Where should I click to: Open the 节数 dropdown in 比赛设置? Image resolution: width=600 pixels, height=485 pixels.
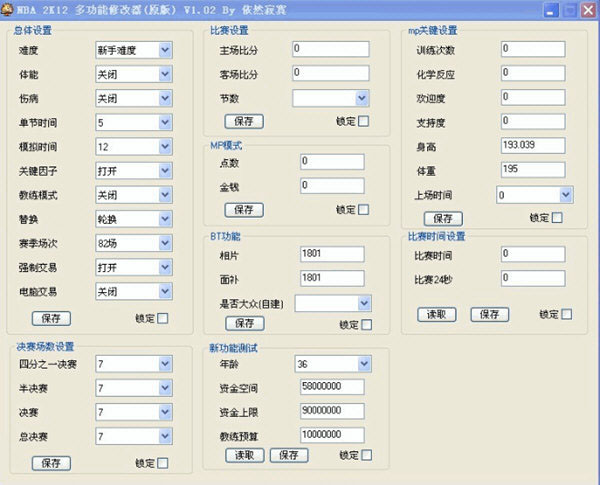tap(364, 98)
